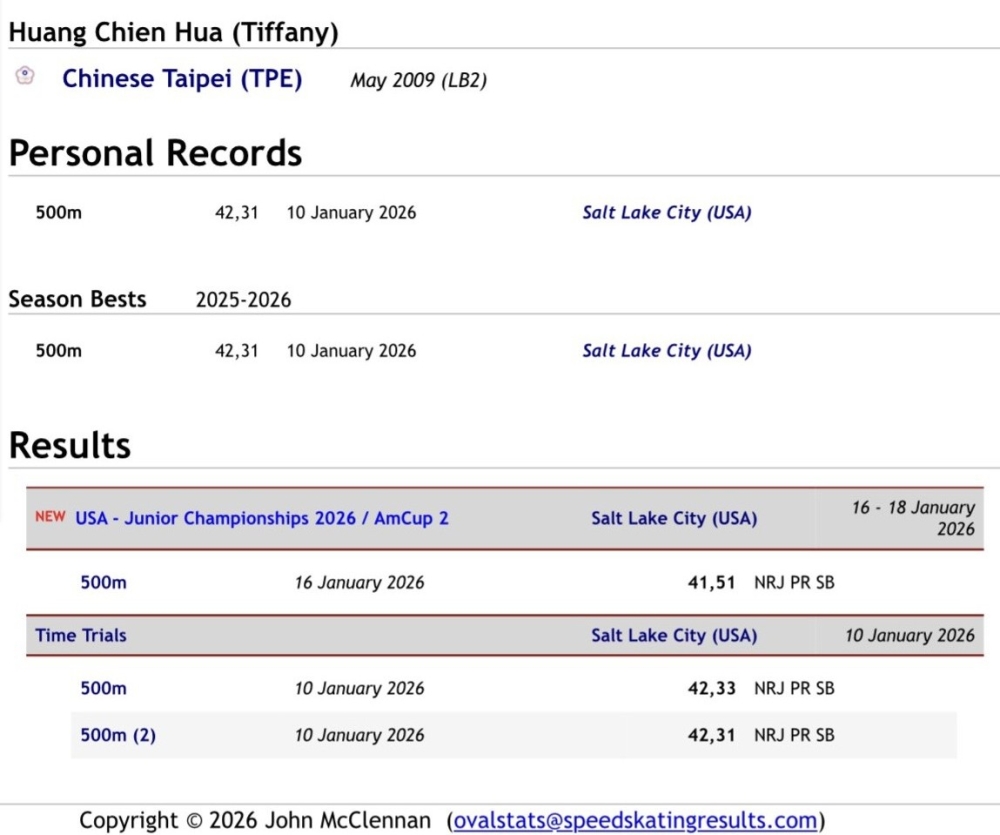Open the Time Trials event link
1000x835 pixels.
point(81,635)
